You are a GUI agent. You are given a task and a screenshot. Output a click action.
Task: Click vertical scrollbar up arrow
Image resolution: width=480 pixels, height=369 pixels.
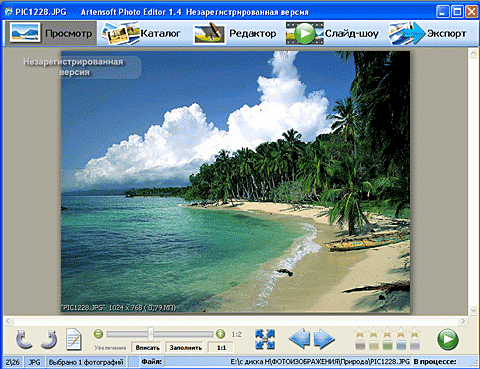(x=473, y=53)
